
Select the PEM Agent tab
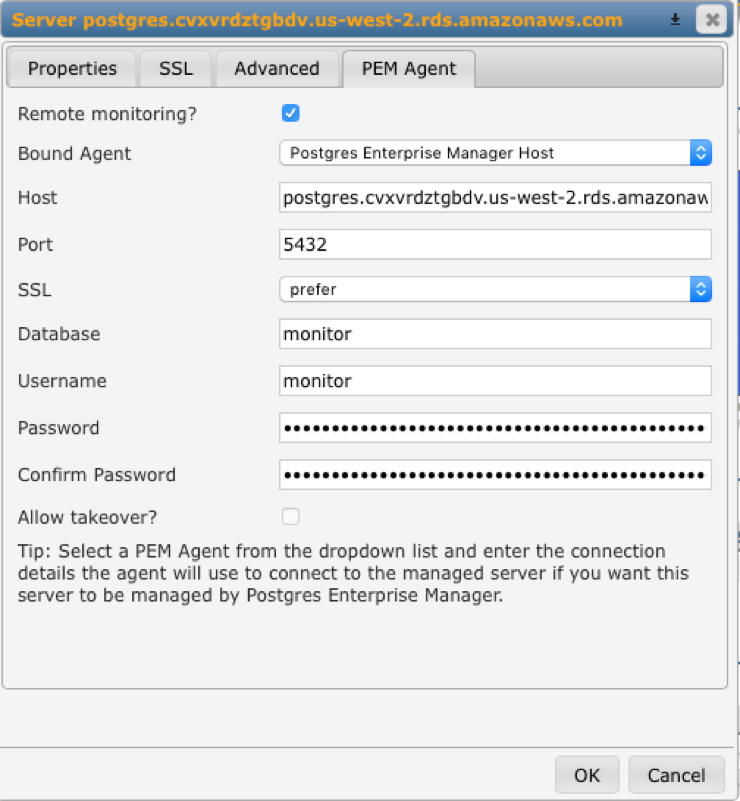[x=408, y=69]
